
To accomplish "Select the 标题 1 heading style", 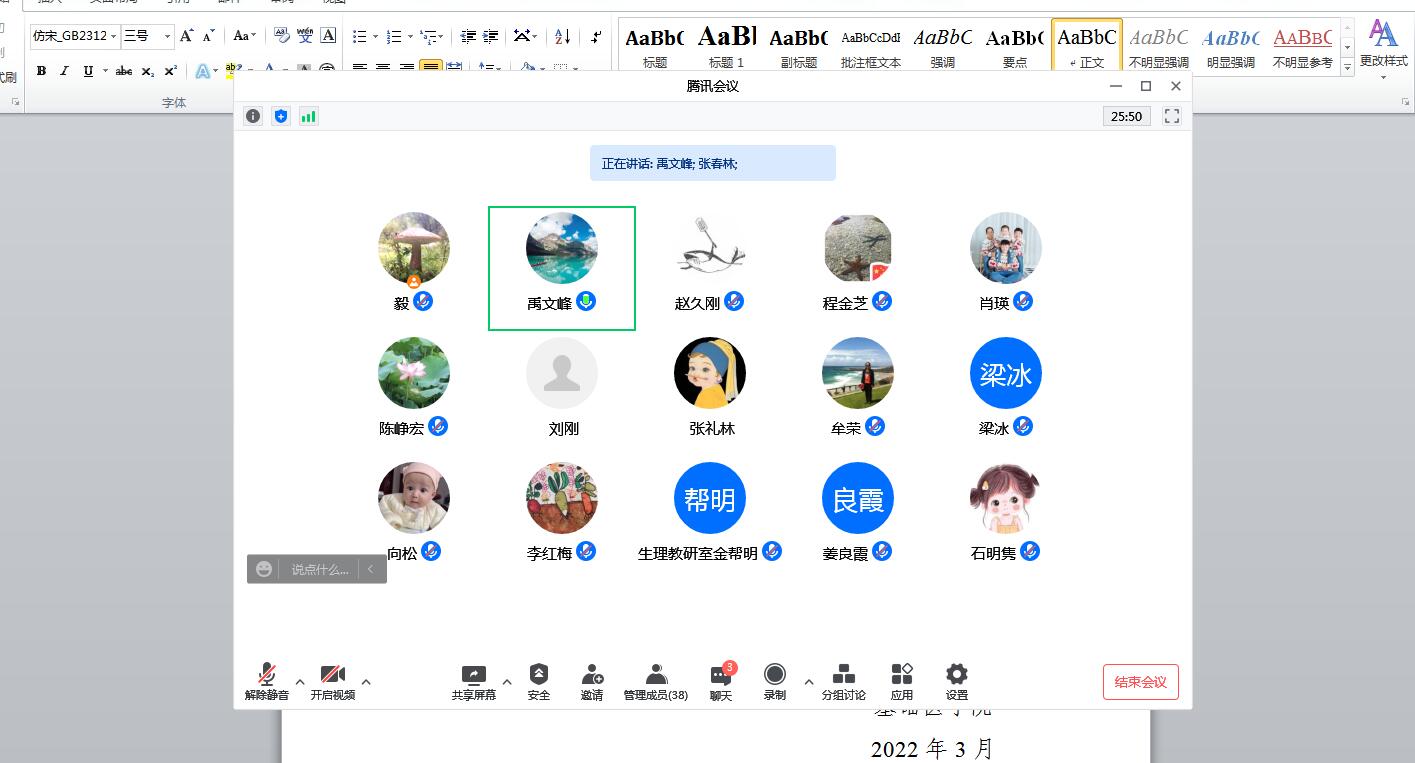I will point(727,45).
